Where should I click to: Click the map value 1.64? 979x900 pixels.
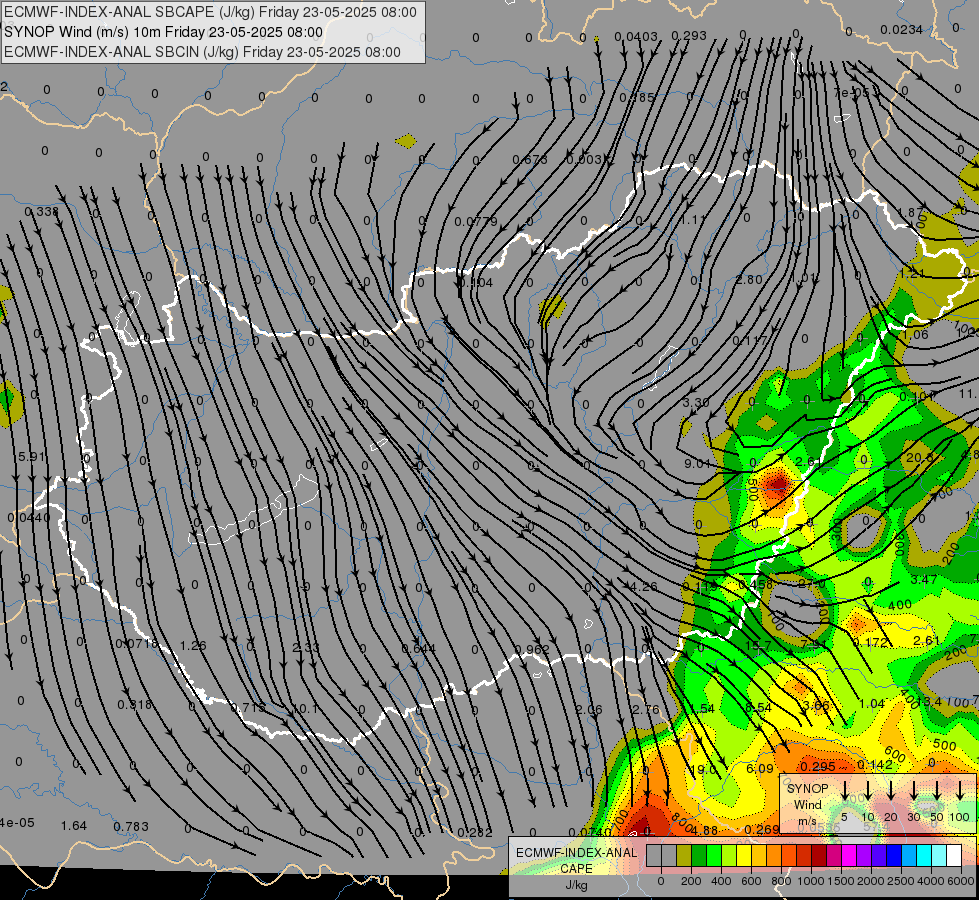point(74,826)
